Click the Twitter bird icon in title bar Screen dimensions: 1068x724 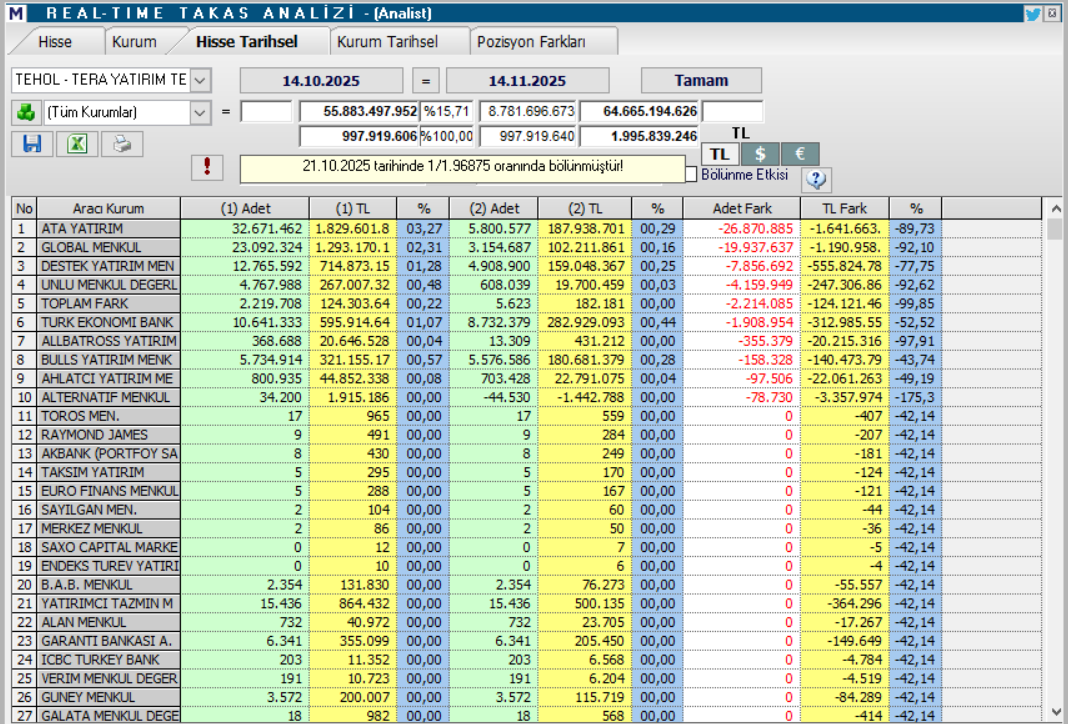point(1033,14)
